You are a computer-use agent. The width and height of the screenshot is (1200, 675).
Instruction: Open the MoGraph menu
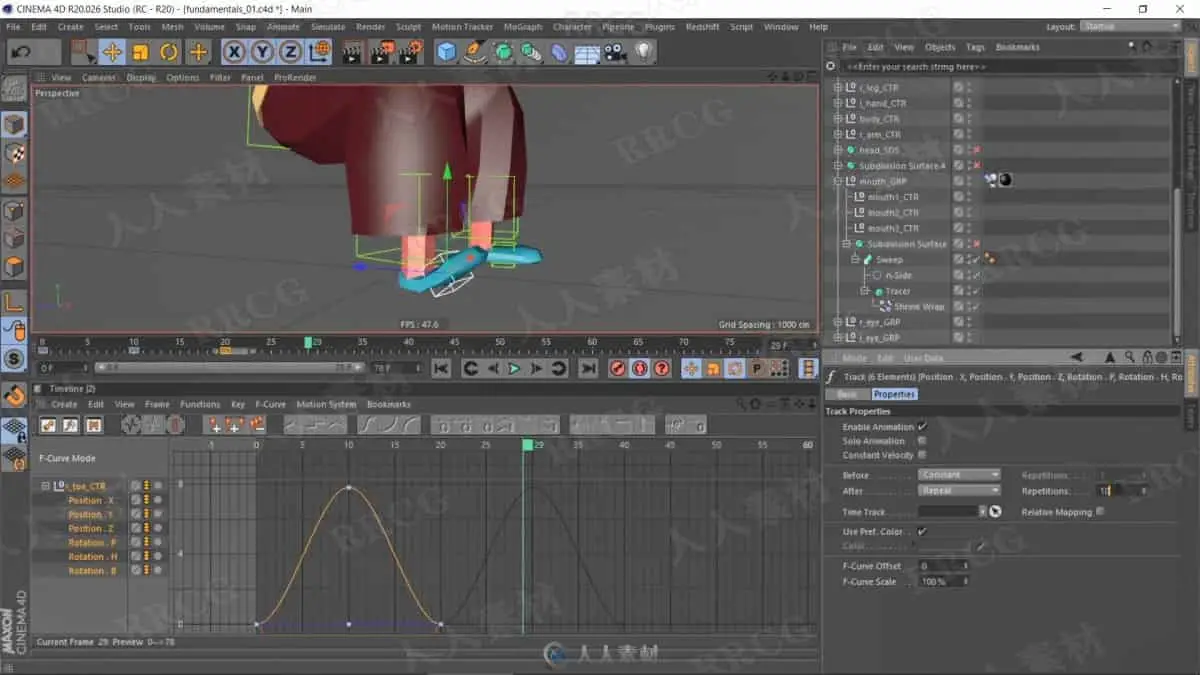(x=522, y=27)
